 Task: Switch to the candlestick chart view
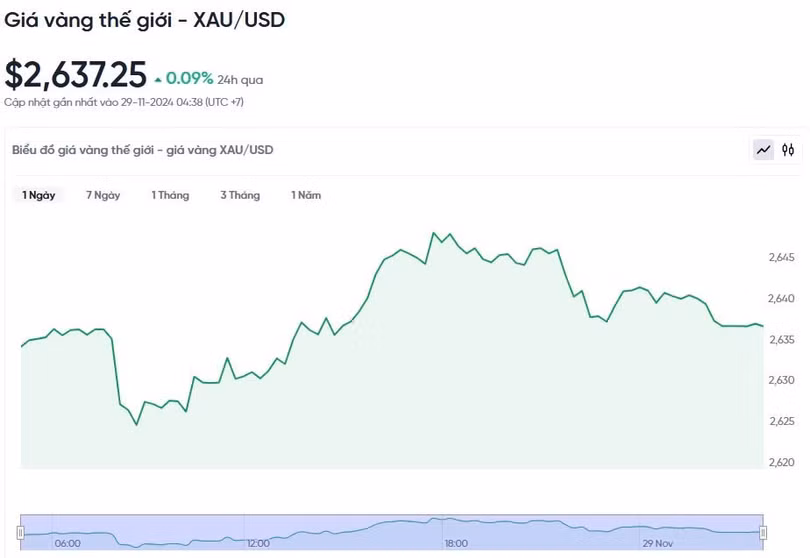click(788, 150)
